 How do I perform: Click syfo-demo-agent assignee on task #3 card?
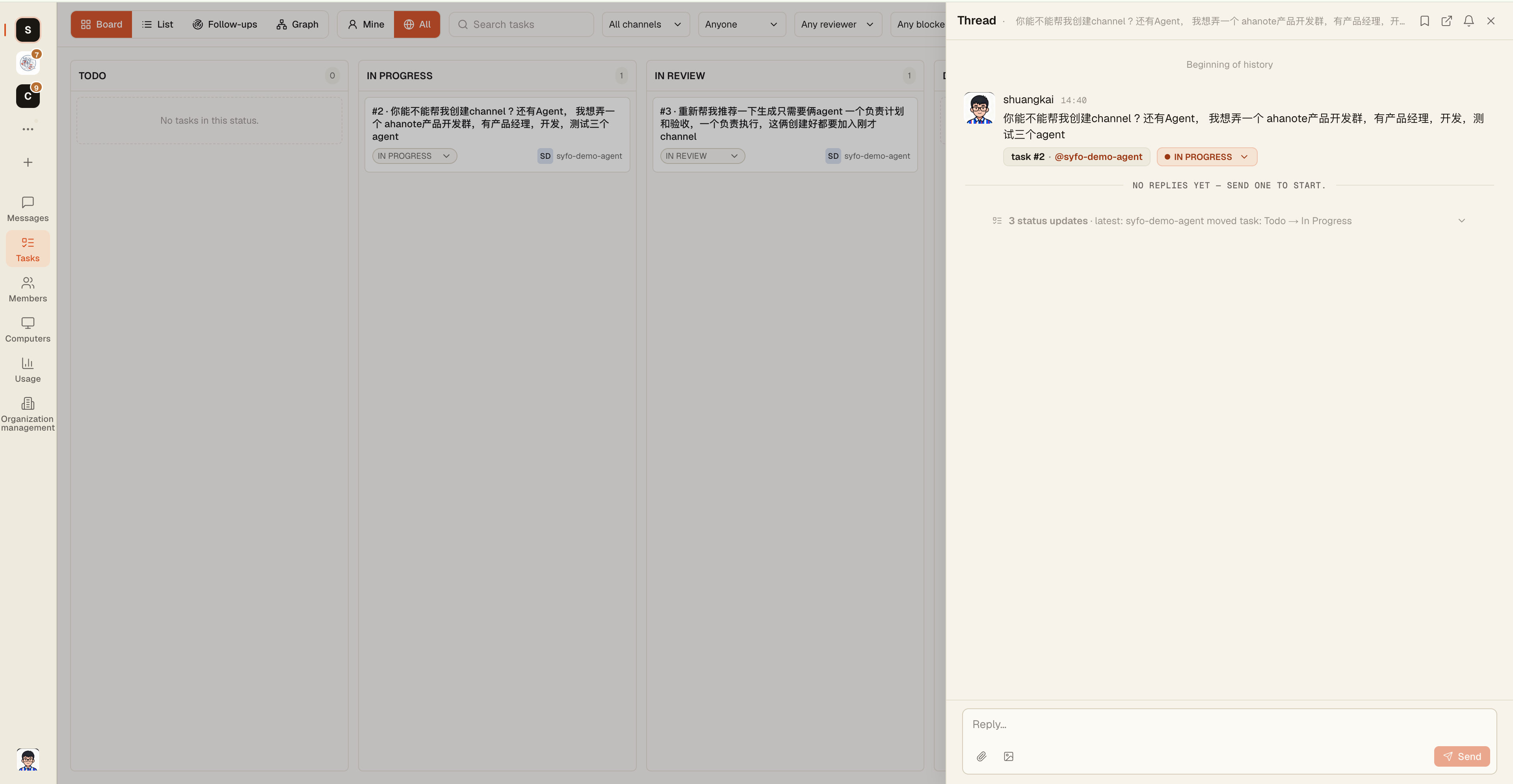pyautogui.click(x=868, y=156)
